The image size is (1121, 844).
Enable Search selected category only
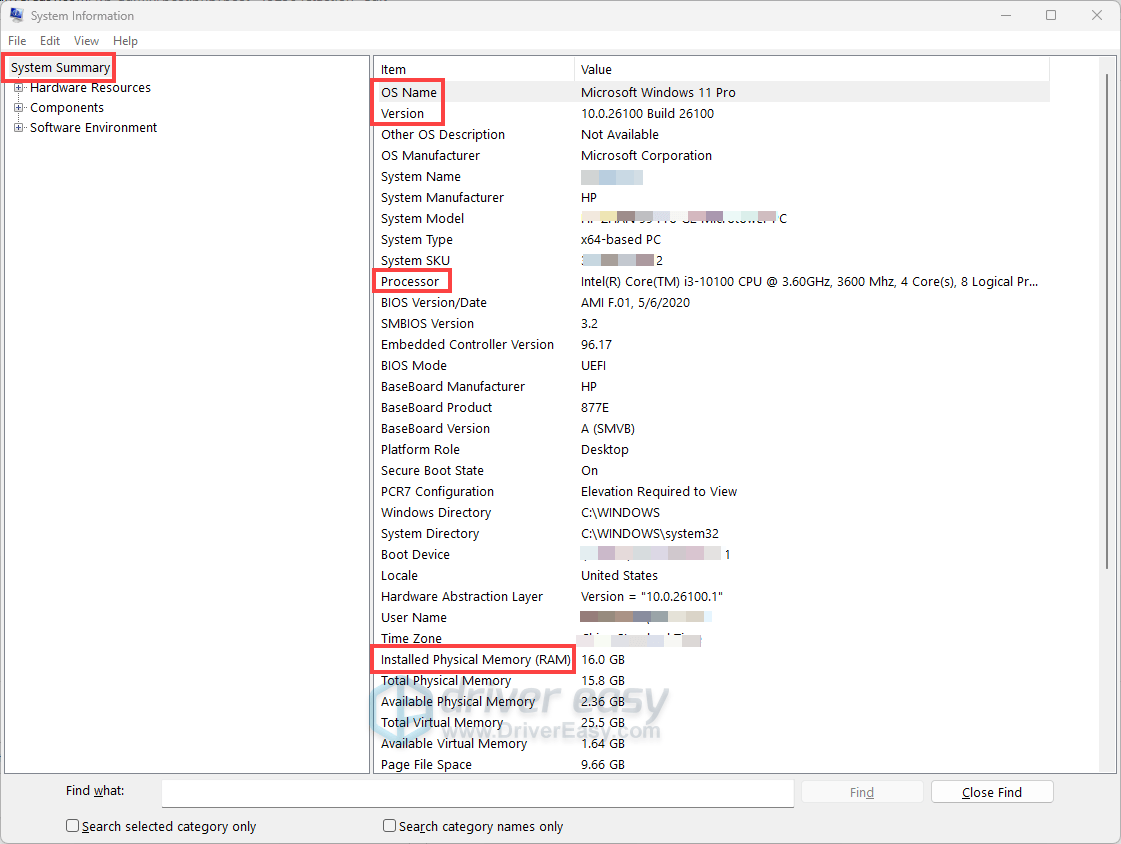[72, 825]
